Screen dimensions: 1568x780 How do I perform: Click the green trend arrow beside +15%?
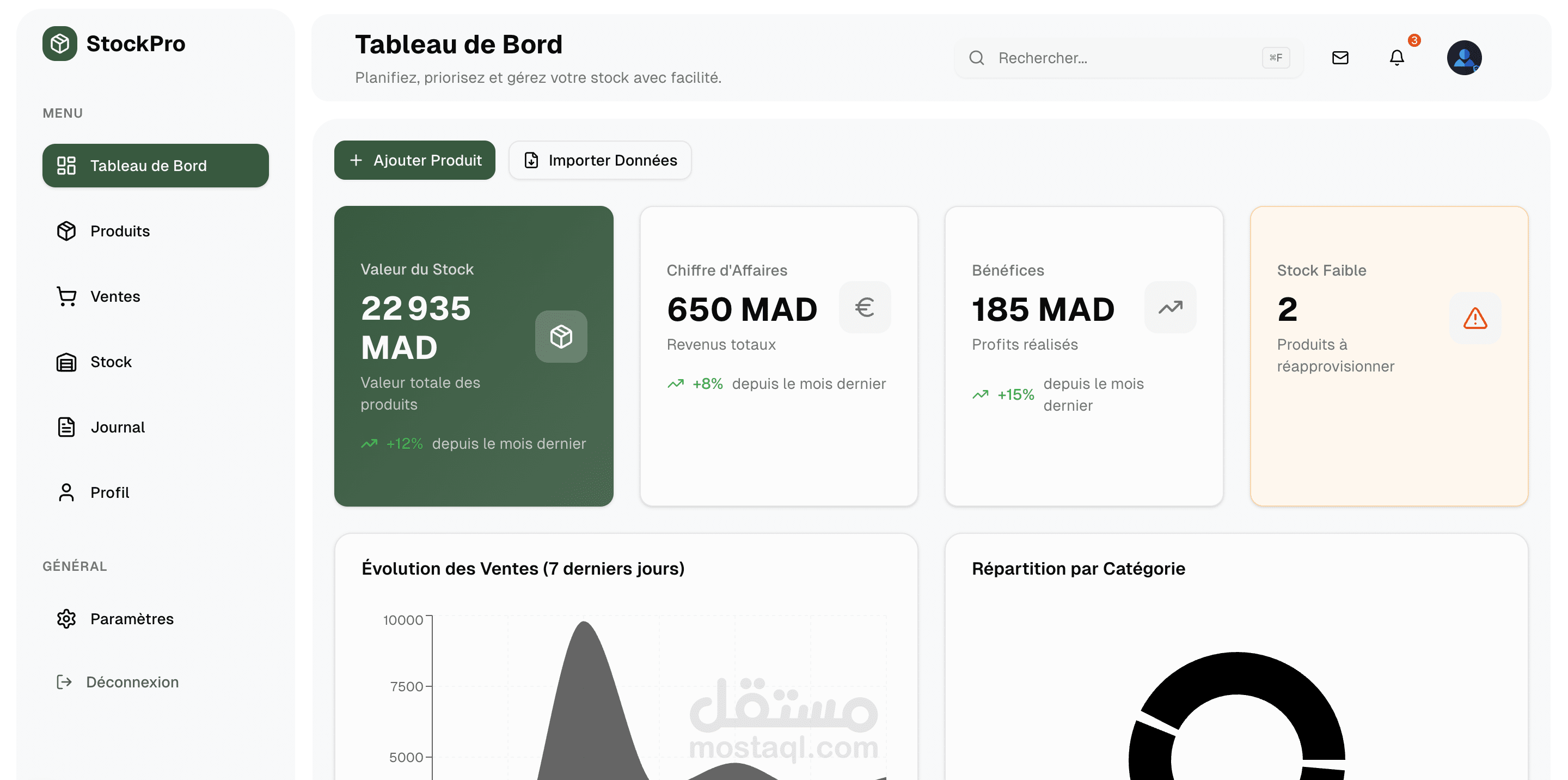pos(981,394)
